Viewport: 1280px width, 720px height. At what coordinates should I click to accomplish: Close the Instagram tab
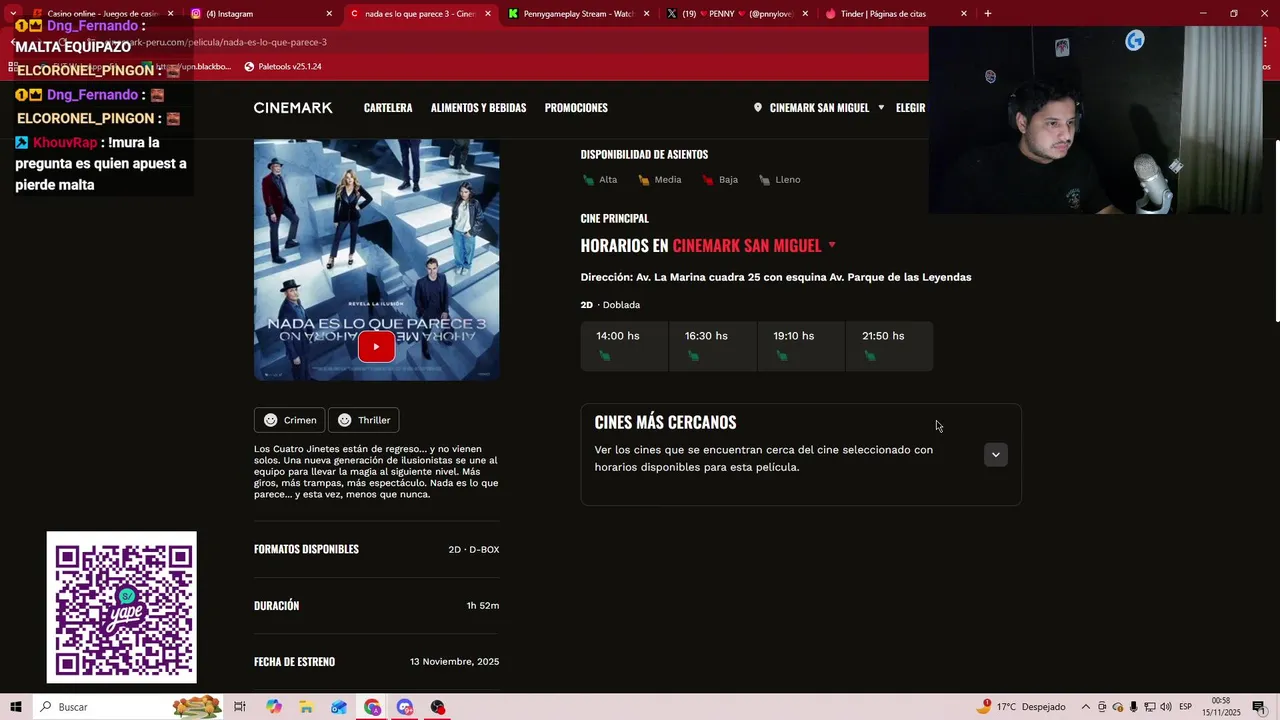tap(329, 14)
